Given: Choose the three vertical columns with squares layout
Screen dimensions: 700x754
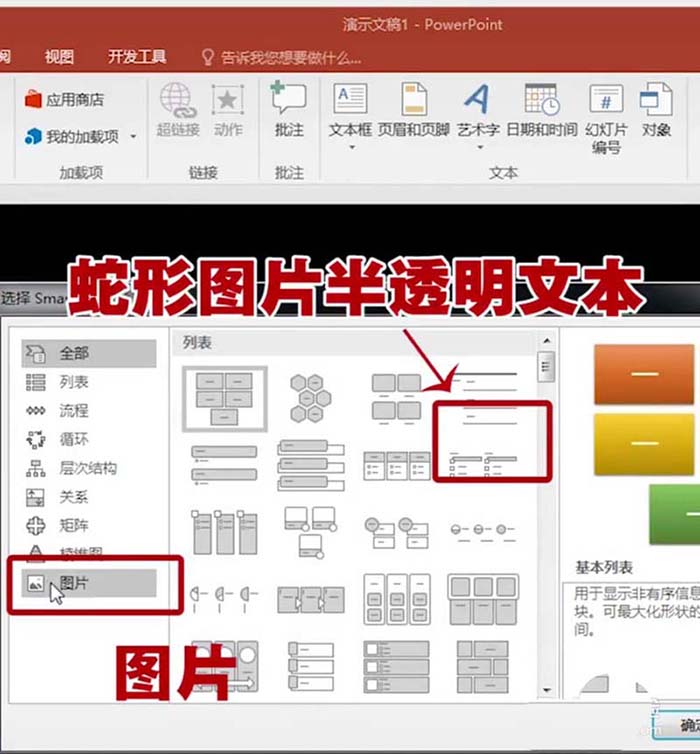Looking at the screenshot, I should pyautogui.click(x=224, y=532).
